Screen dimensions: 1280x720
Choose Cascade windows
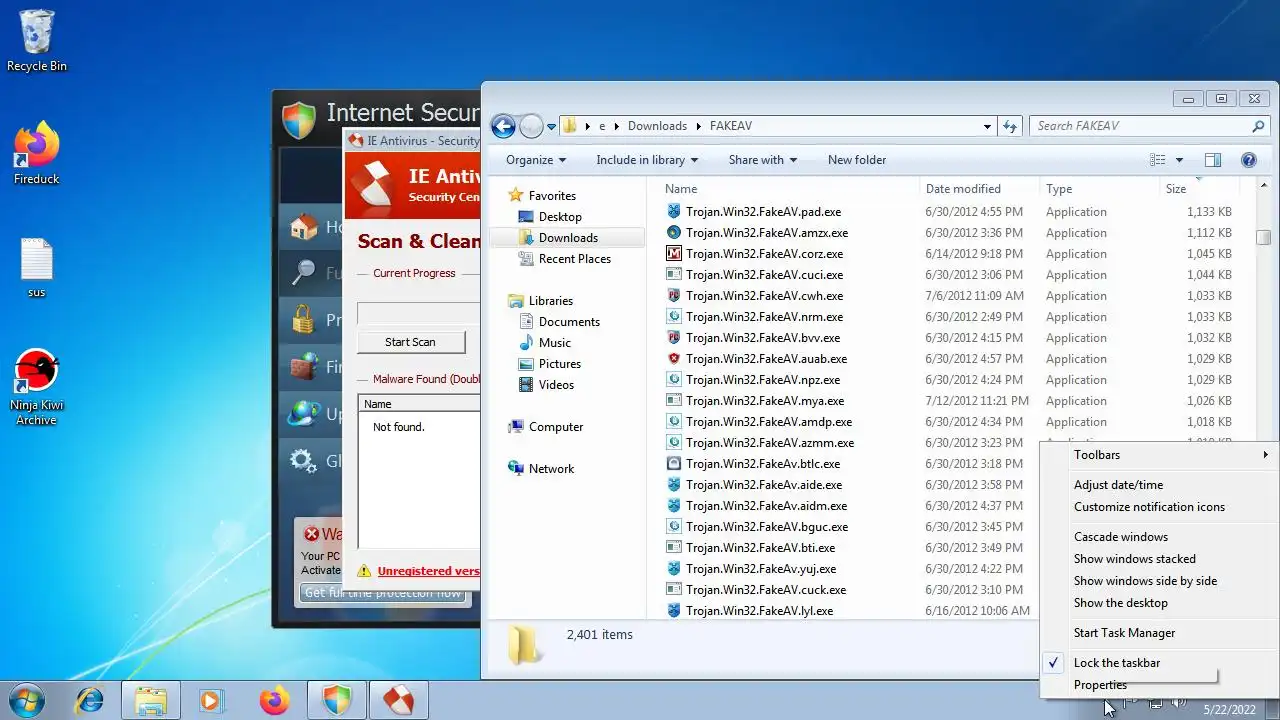[x=1121, y=537]
